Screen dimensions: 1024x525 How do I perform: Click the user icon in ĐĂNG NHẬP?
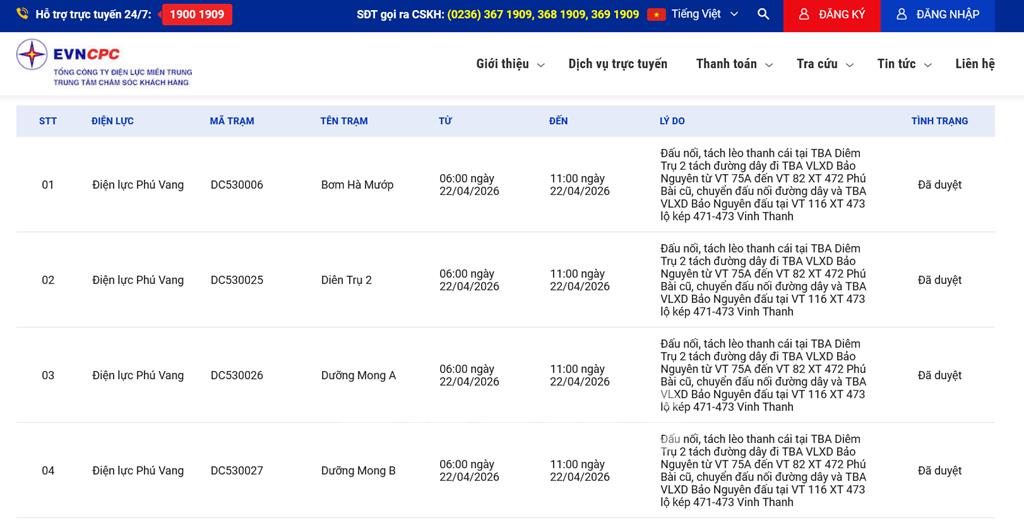[x=901, y=15]
